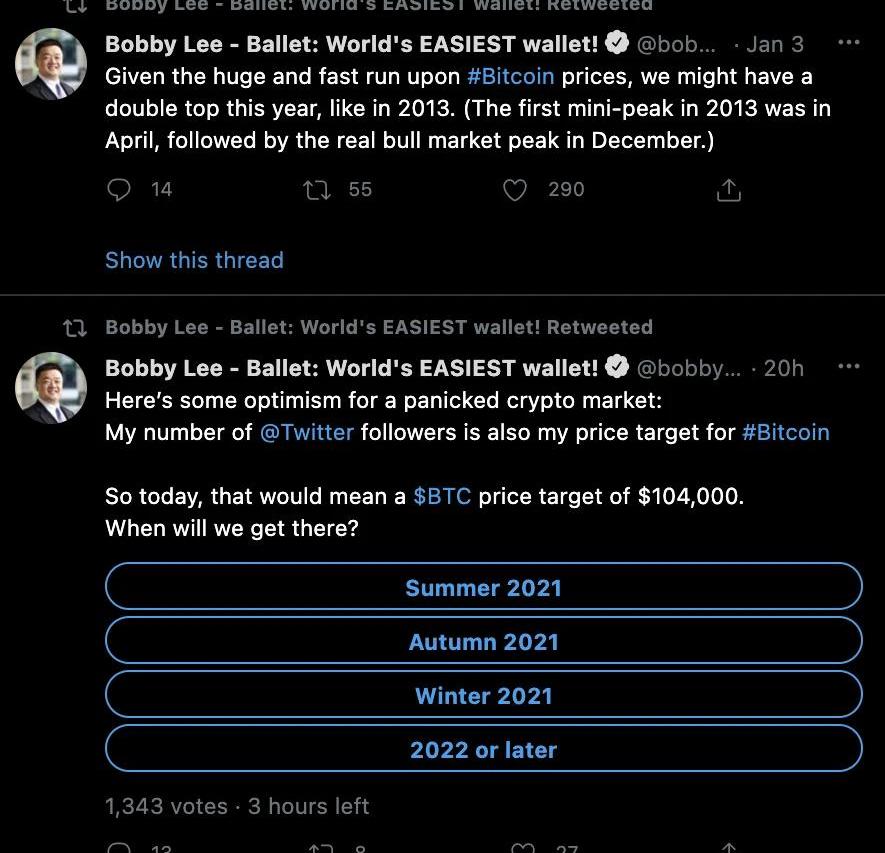The width and height of the screenshot is (885, 853).
Task: Open #Bitcoin hashtag in Jan 3 tweet
Action: tap(511, 76)
